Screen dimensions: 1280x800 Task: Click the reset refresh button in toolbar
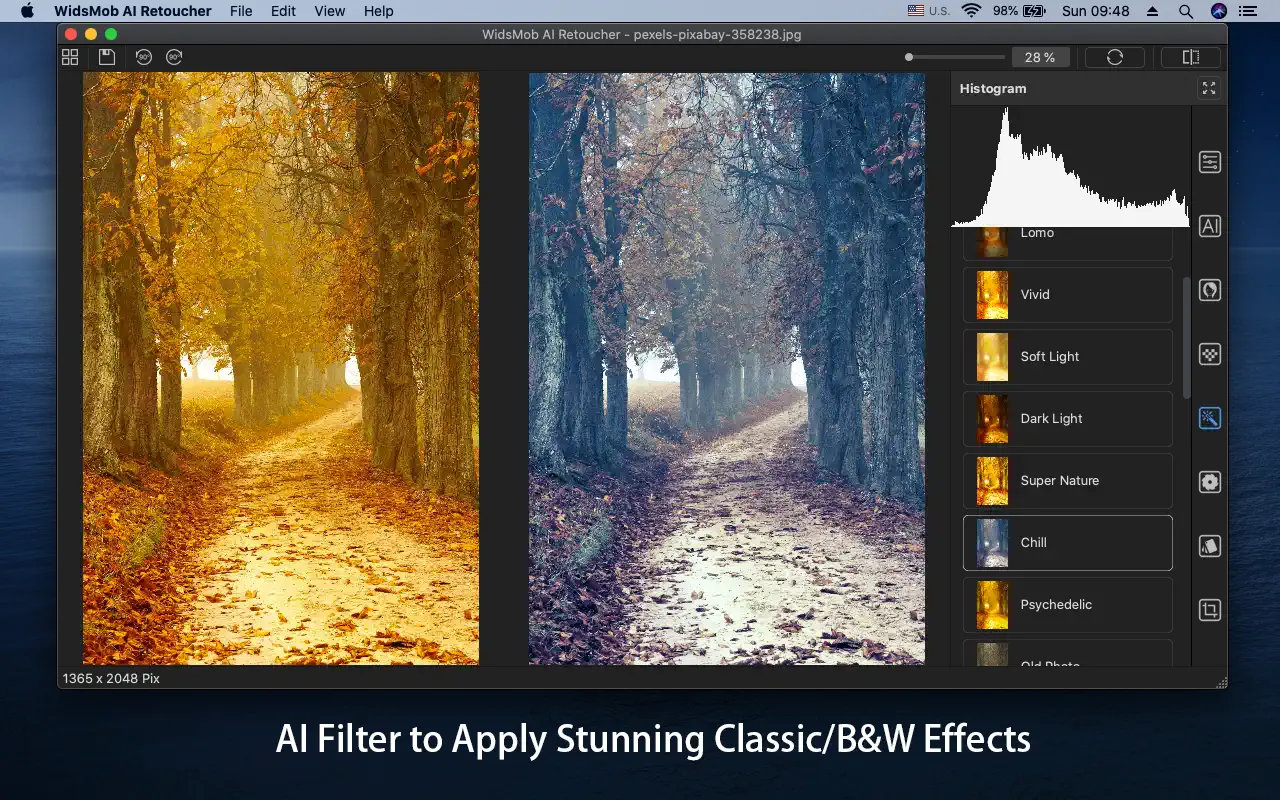pos(1114,58)
